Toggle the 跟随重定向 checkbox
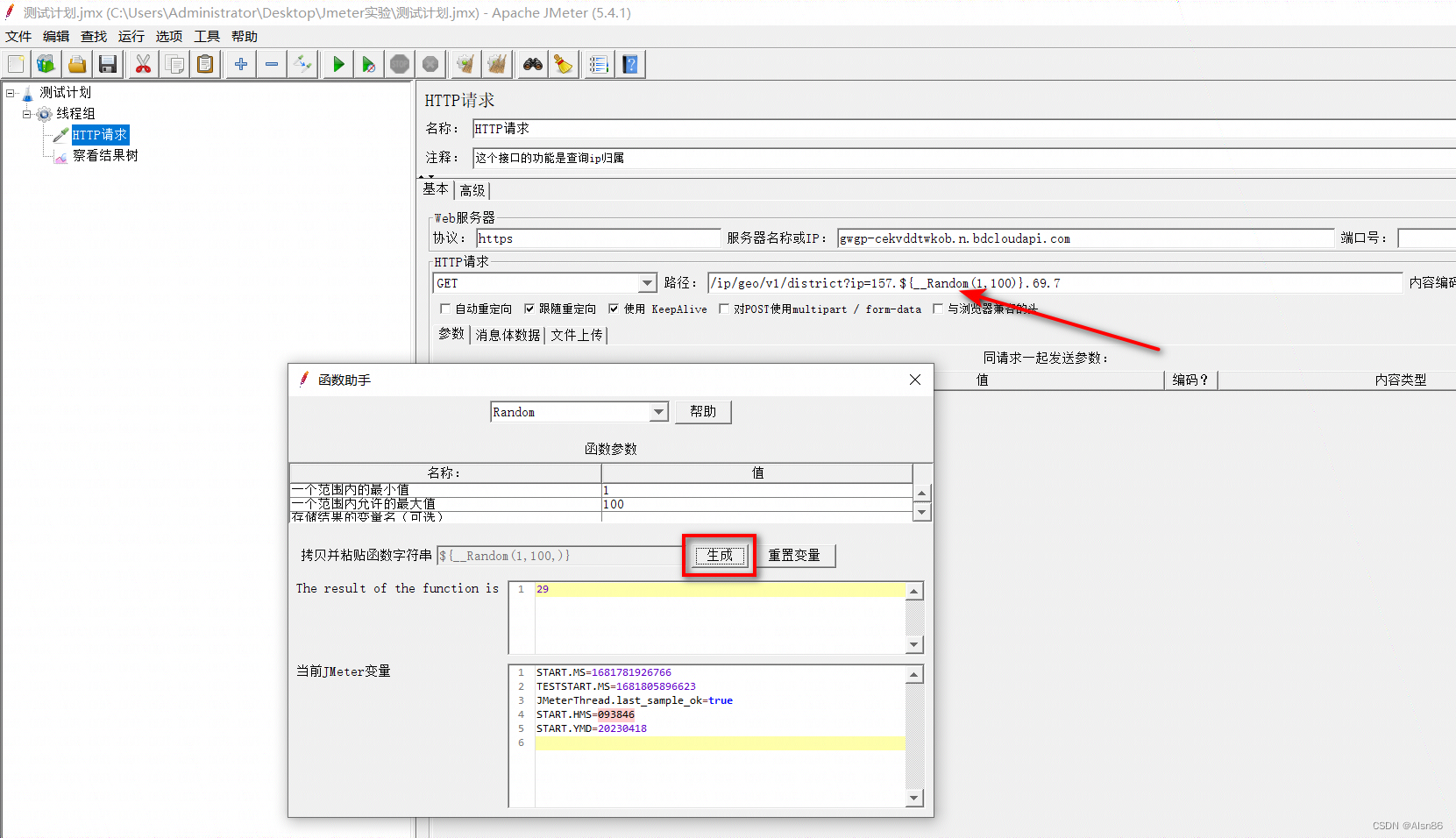1456x838 pixels. (x=529, y=309)
